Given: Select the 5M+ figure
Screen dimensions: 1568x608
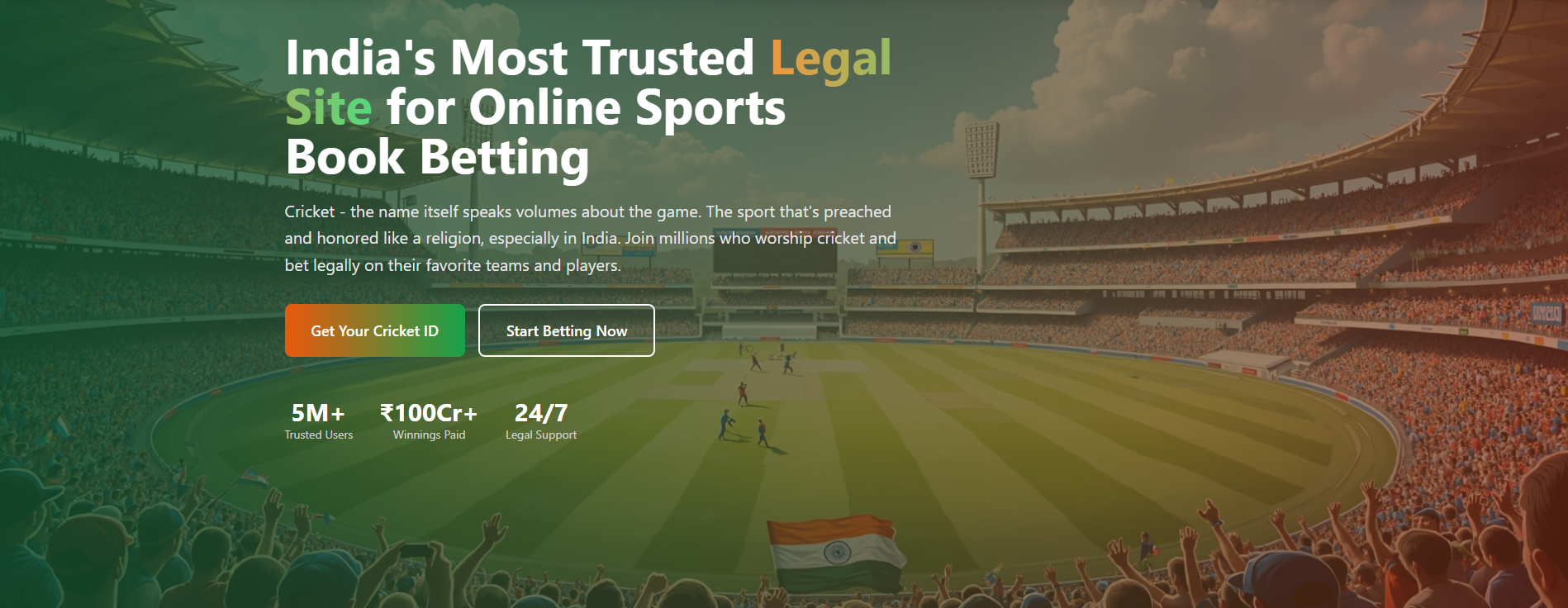Looking at the screenshot, I should pos(318,412).
